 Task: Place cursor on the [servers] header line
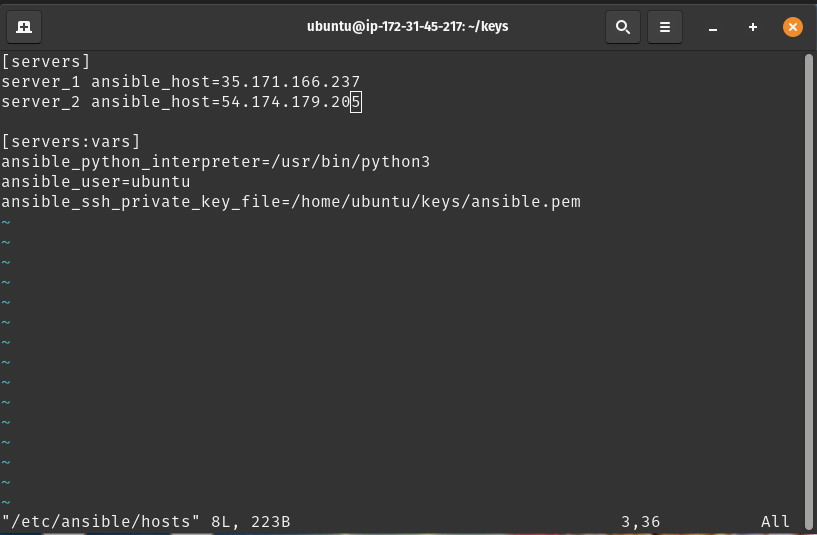pyautogui.click(x=46, y=61)
